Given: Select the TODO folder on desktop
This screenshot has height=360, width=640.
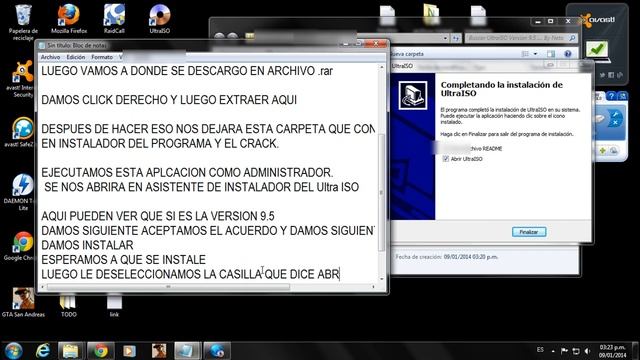Looking at the screenshot, I should point(68,305).
